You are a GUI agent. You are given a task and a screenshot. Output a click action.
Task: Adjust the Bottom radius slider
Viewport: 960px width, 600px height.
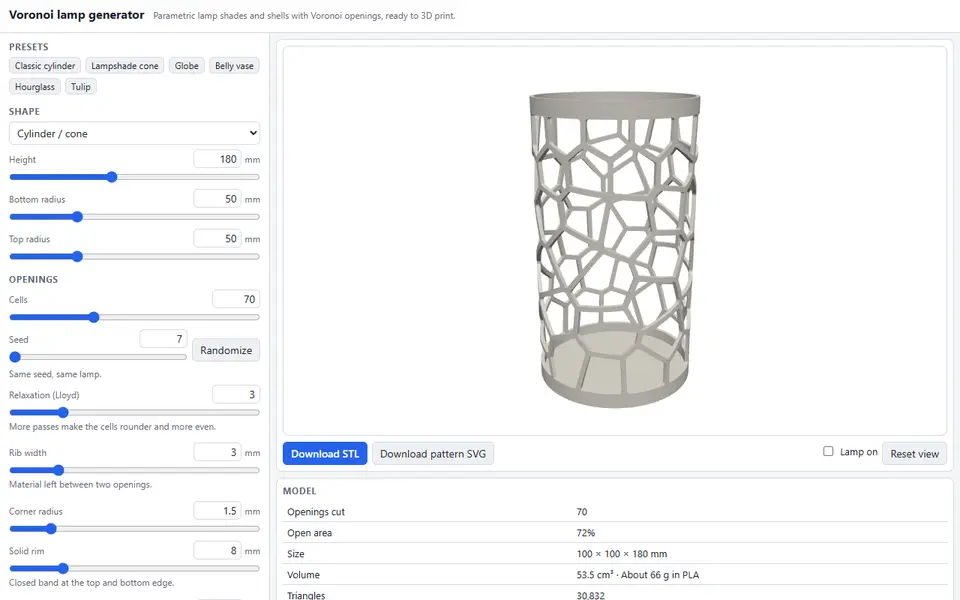point(134,217)
